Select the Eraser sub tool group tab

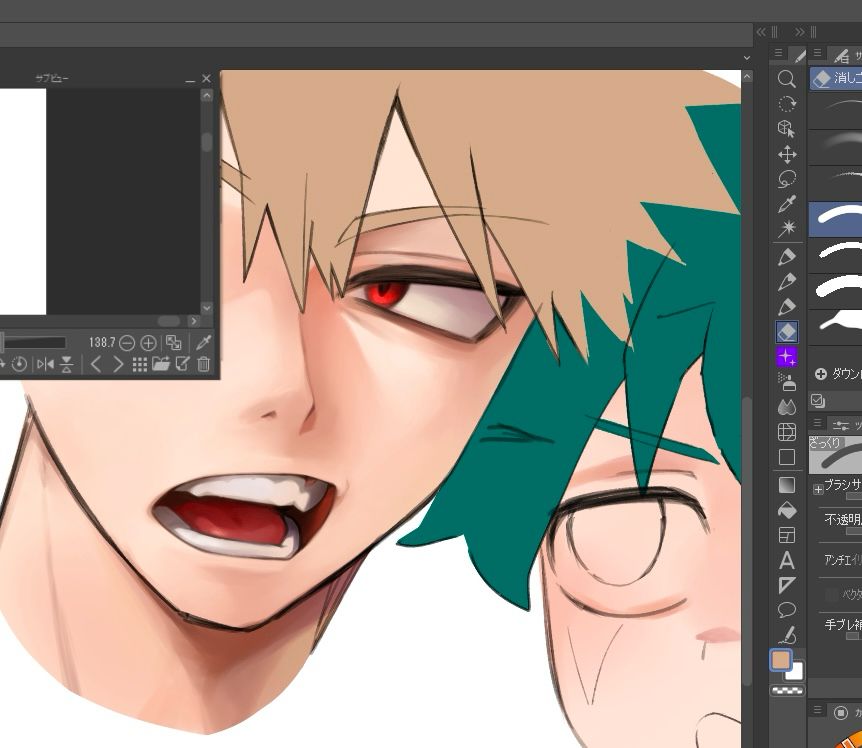(836, 78)
